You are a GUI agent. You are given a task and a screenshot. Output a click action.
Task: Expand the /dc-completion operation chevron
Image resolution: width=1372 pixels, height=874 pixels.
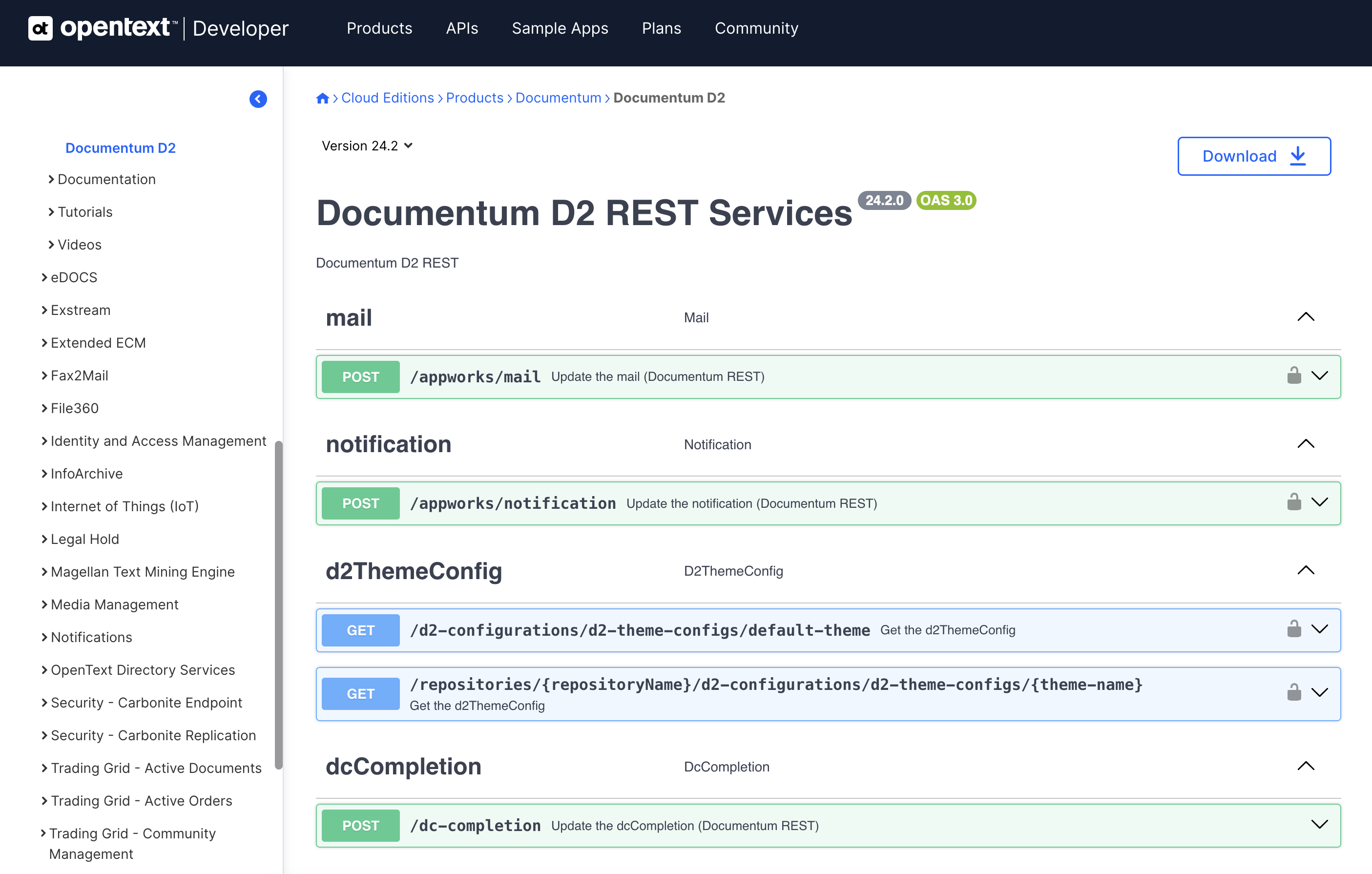pos(1320,824)
